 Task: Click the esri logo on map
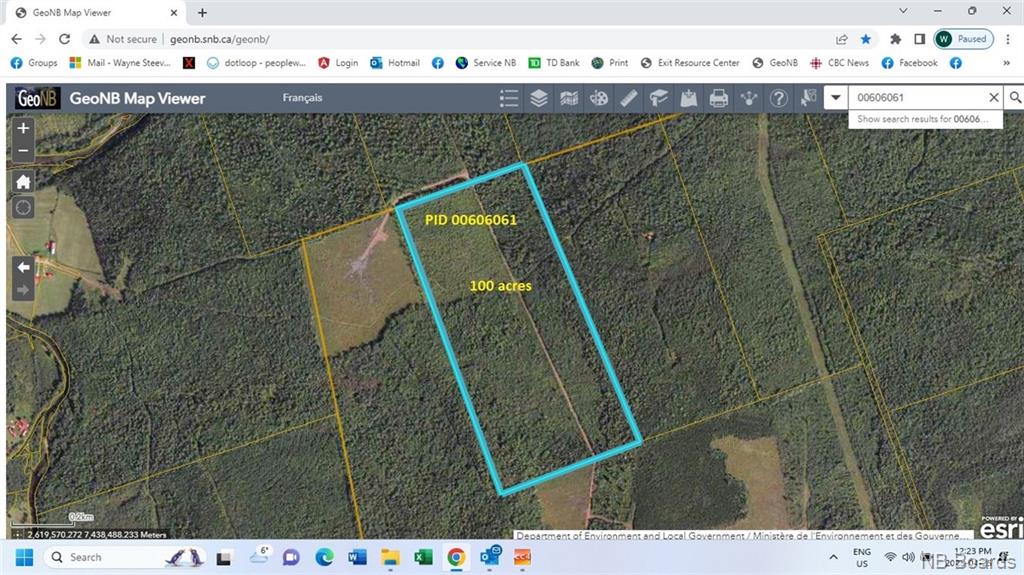[x=1001, y=527]
